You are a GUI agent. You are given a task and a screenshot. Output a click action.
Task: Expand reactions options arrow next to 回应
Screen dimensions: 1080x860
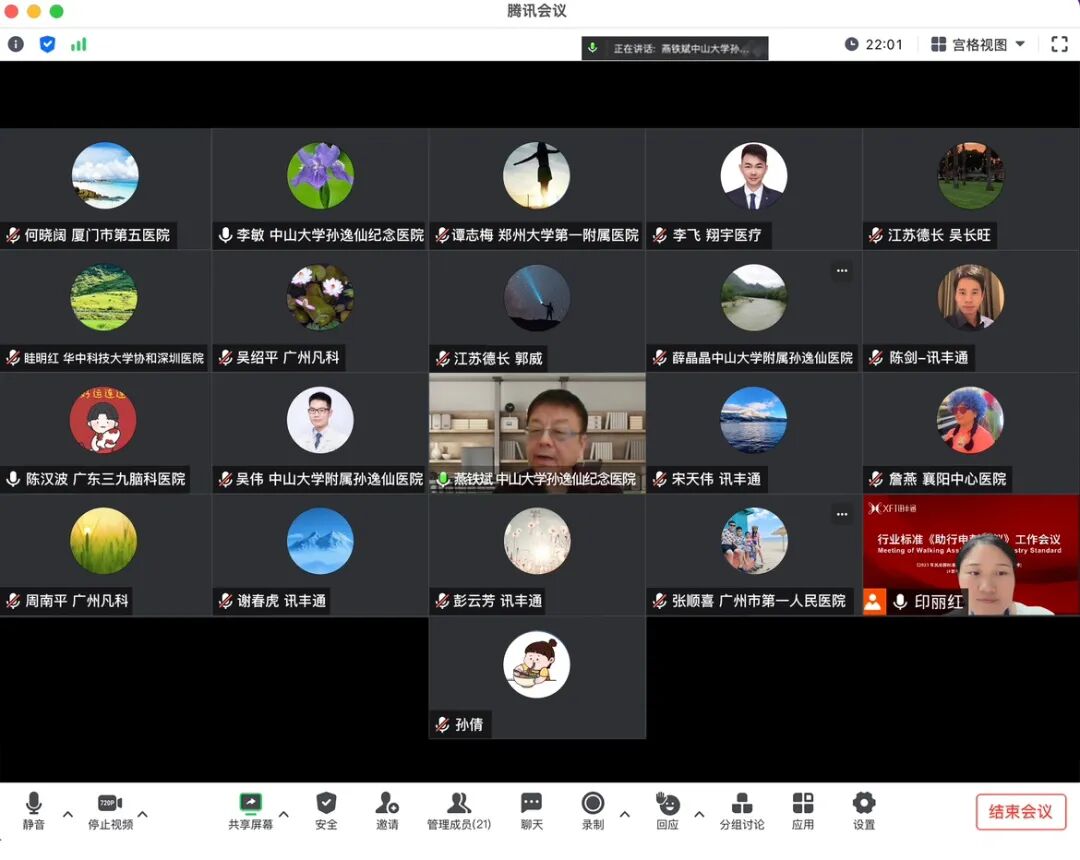(699, 815)
